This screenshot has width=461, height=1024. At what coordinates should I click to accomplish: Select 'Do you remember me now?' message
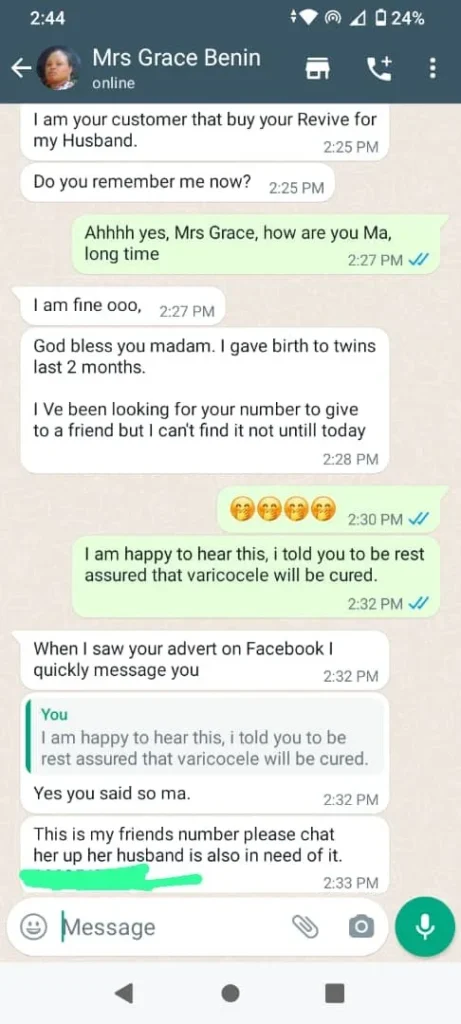point(178,184)
